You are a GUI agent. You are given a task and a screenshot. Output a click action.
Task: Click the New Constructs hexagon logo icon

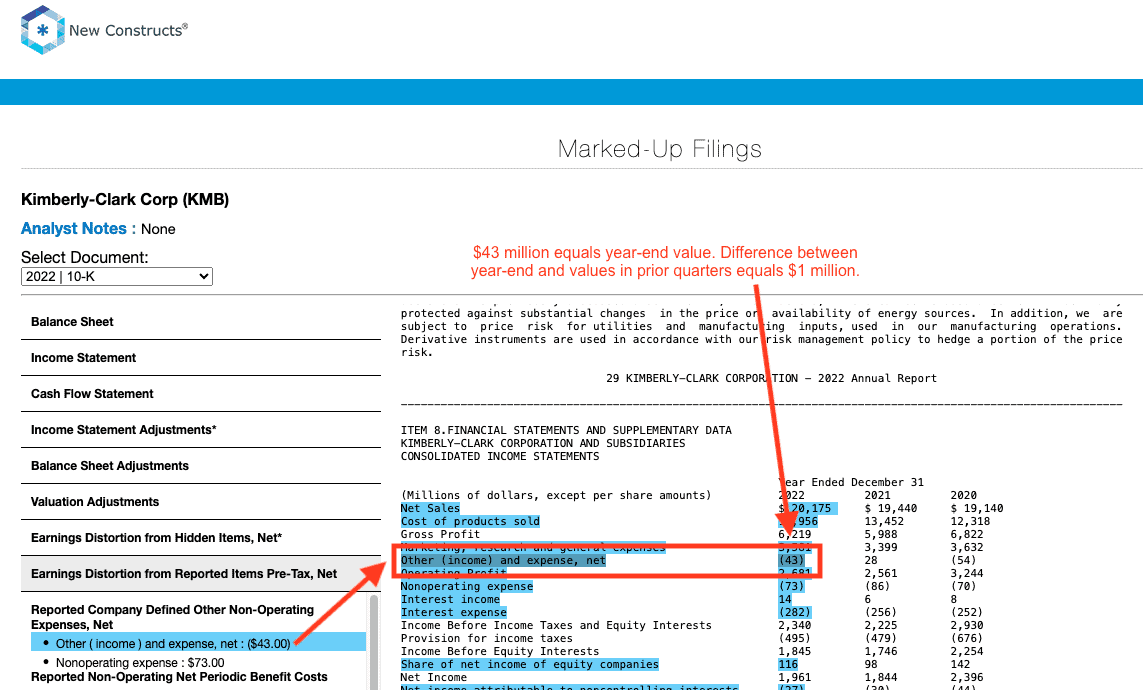[x=43, y=30]
